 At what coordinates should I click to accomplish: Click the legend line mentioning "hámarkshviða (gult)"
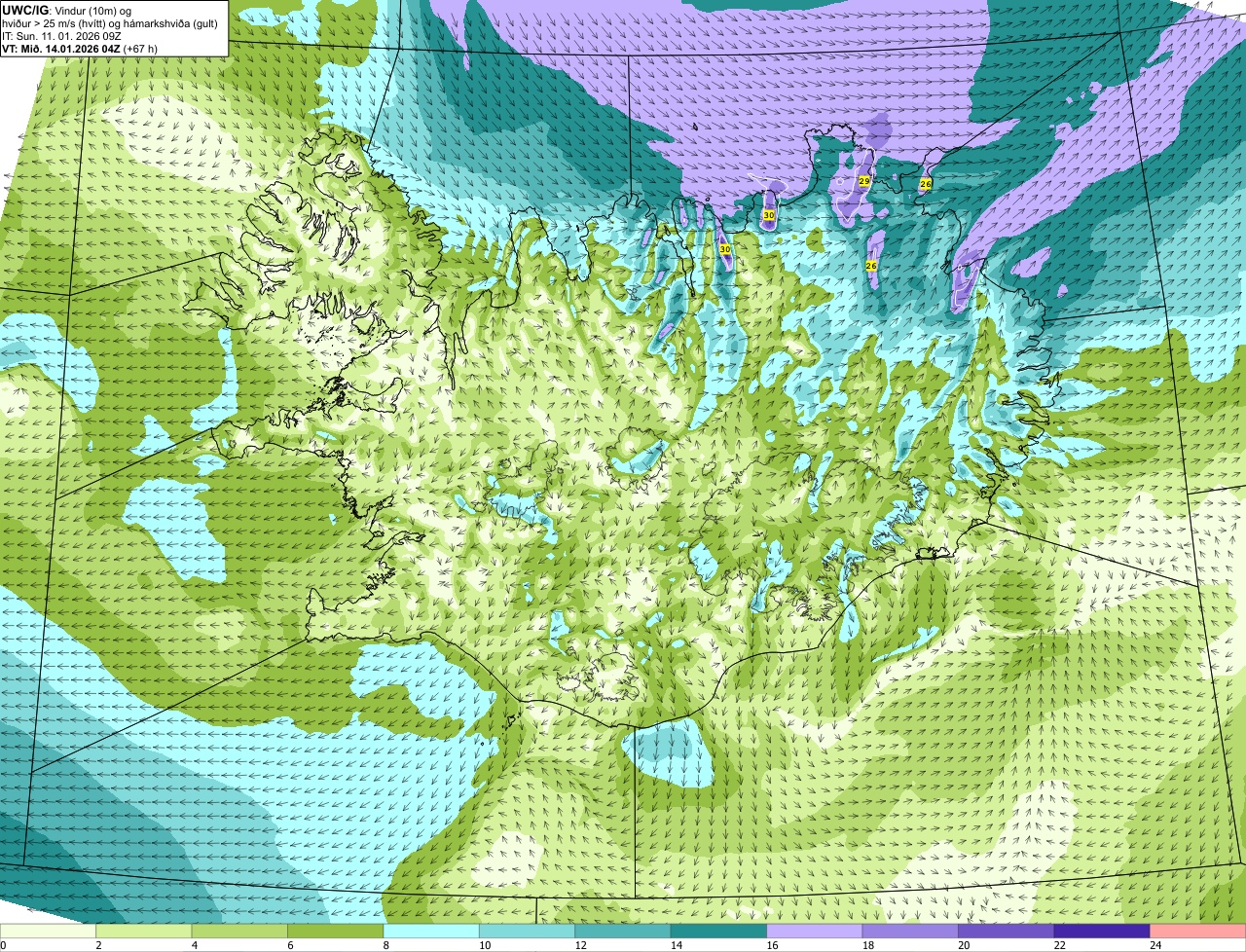(110, 22)
